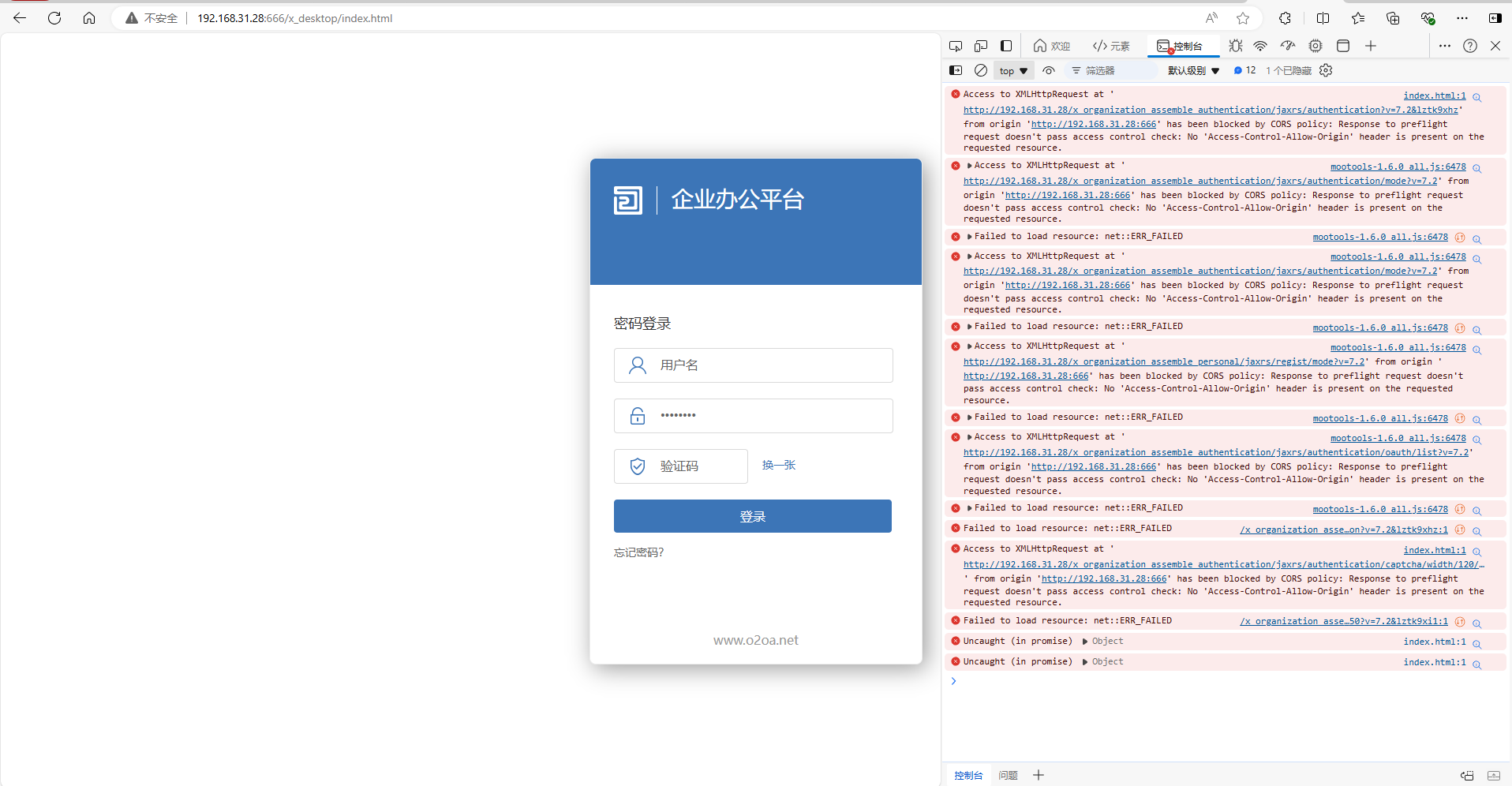Open the Collections panel
Screen dimensions: 1512x786
coord(1393,18)
